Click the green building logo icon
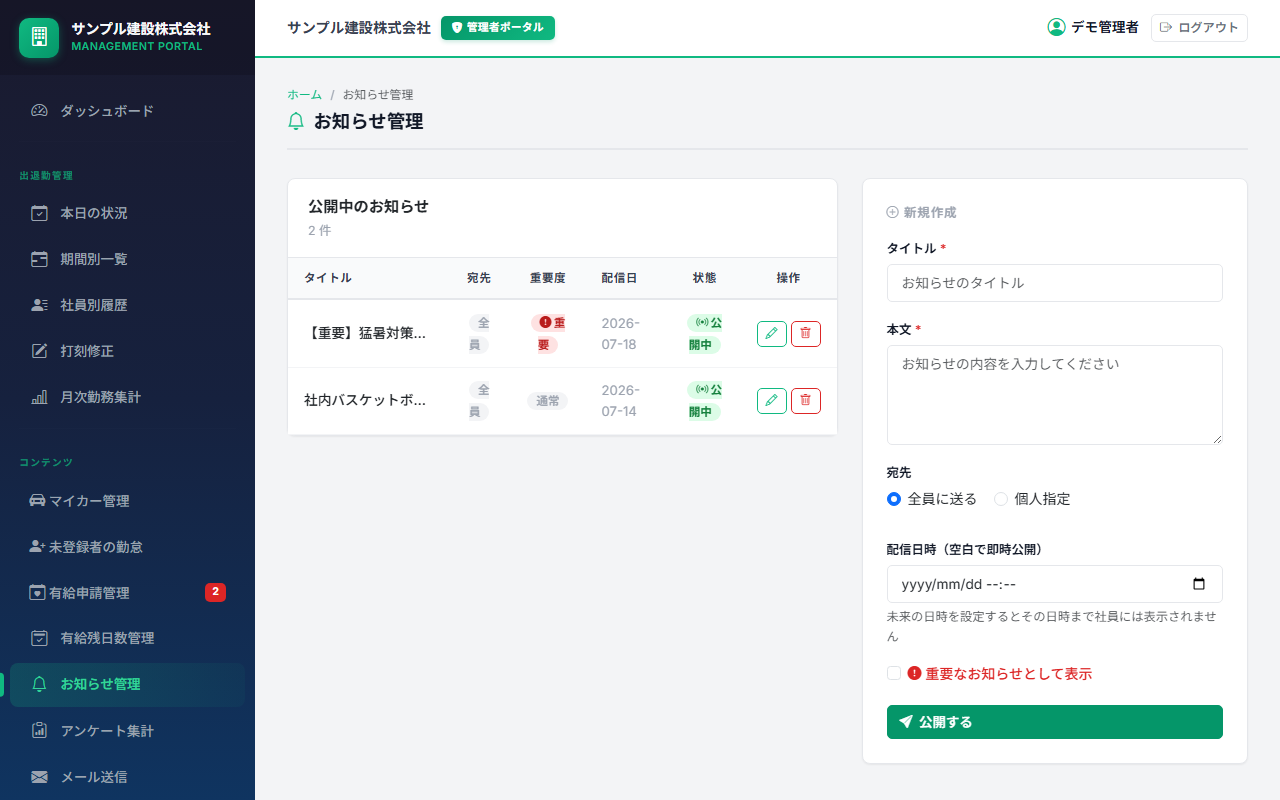The width and height of the screenshot is (1280, 800). pyautogui.click(x=39, y=38)
